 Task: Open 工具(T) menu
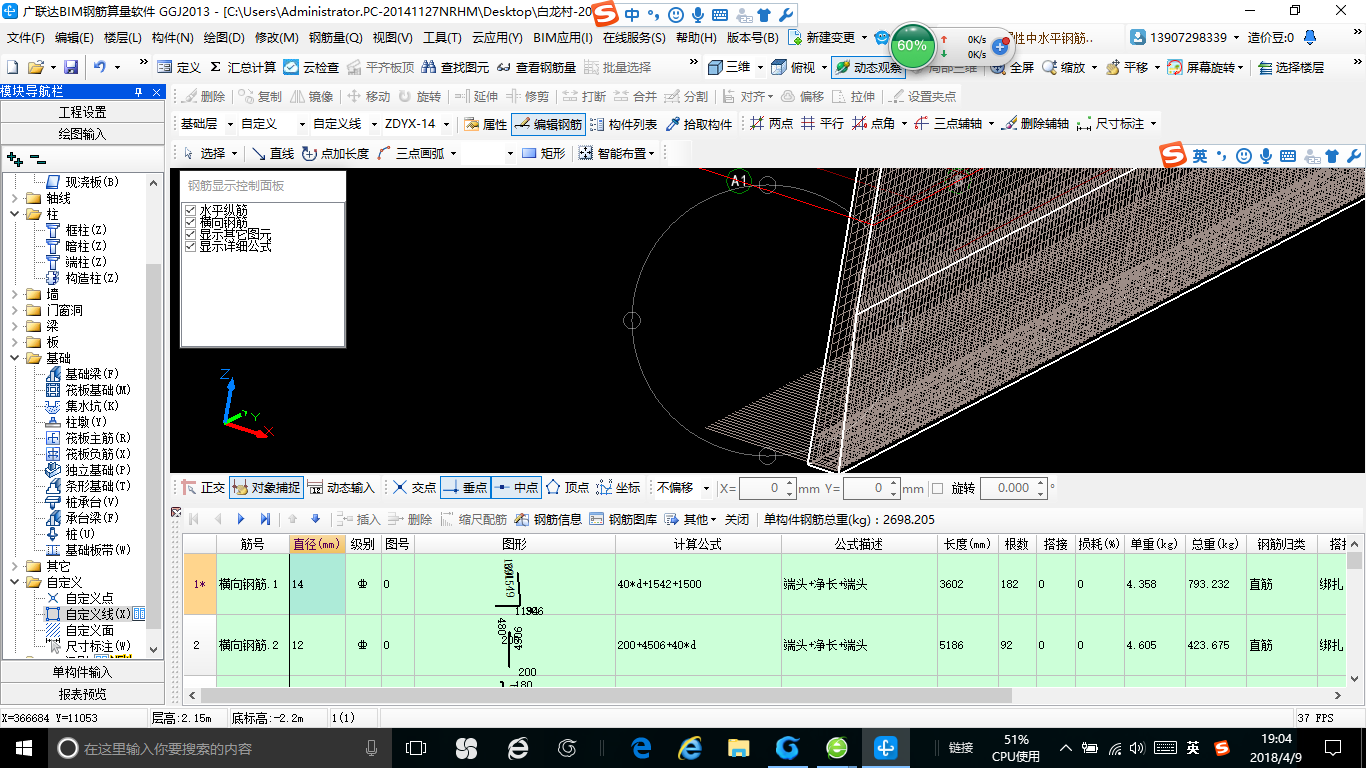point(442,38)
